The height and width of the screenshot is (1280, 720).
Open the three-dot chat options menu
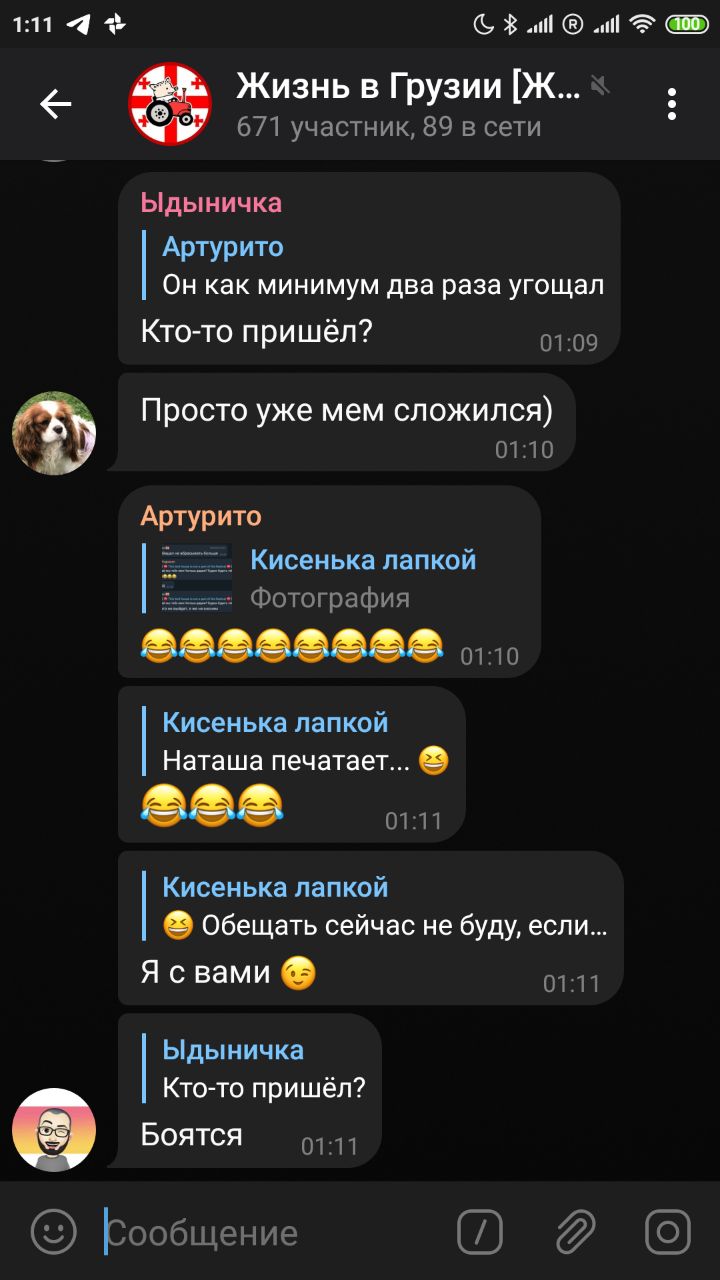point(672,104)
